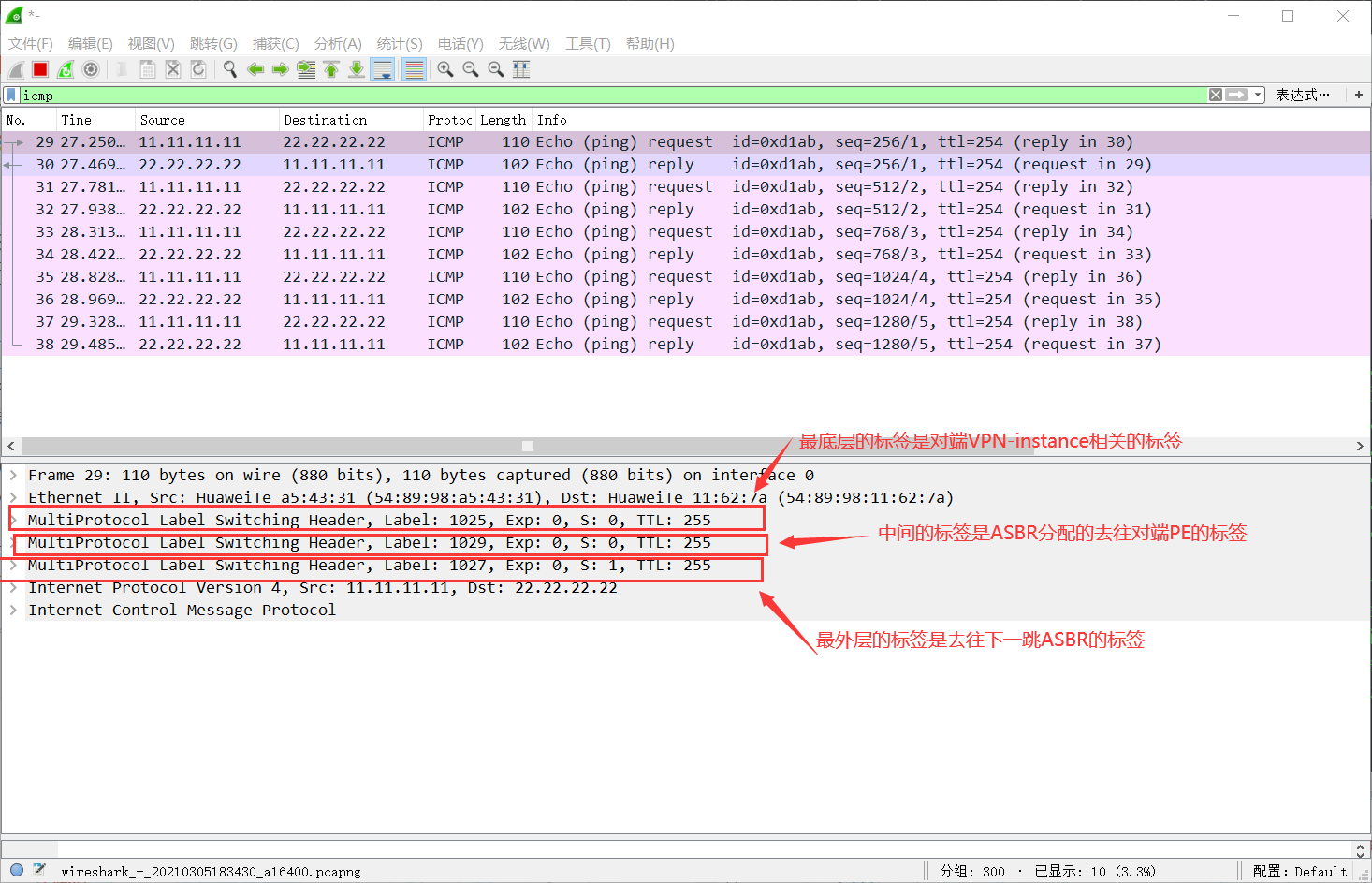Open the 无线(W) menu
Image resolution: width=1372 pixels, height=883 pixels.
click(x=524, y=44)
